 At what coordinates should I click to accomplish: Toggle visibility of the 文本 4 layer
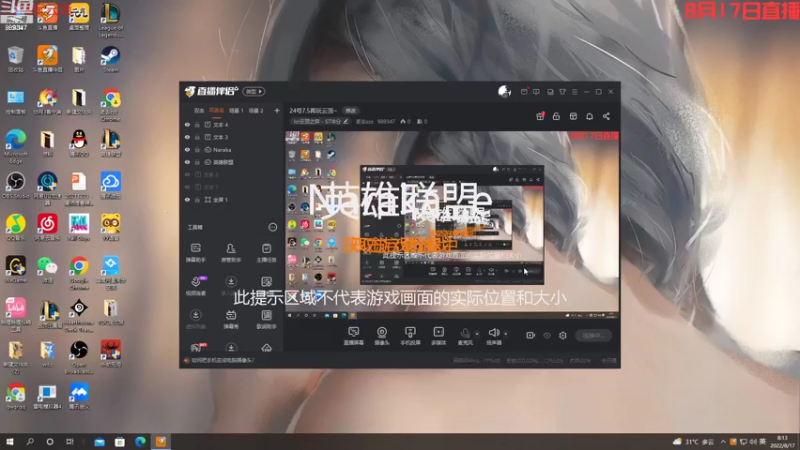(187, 124)
